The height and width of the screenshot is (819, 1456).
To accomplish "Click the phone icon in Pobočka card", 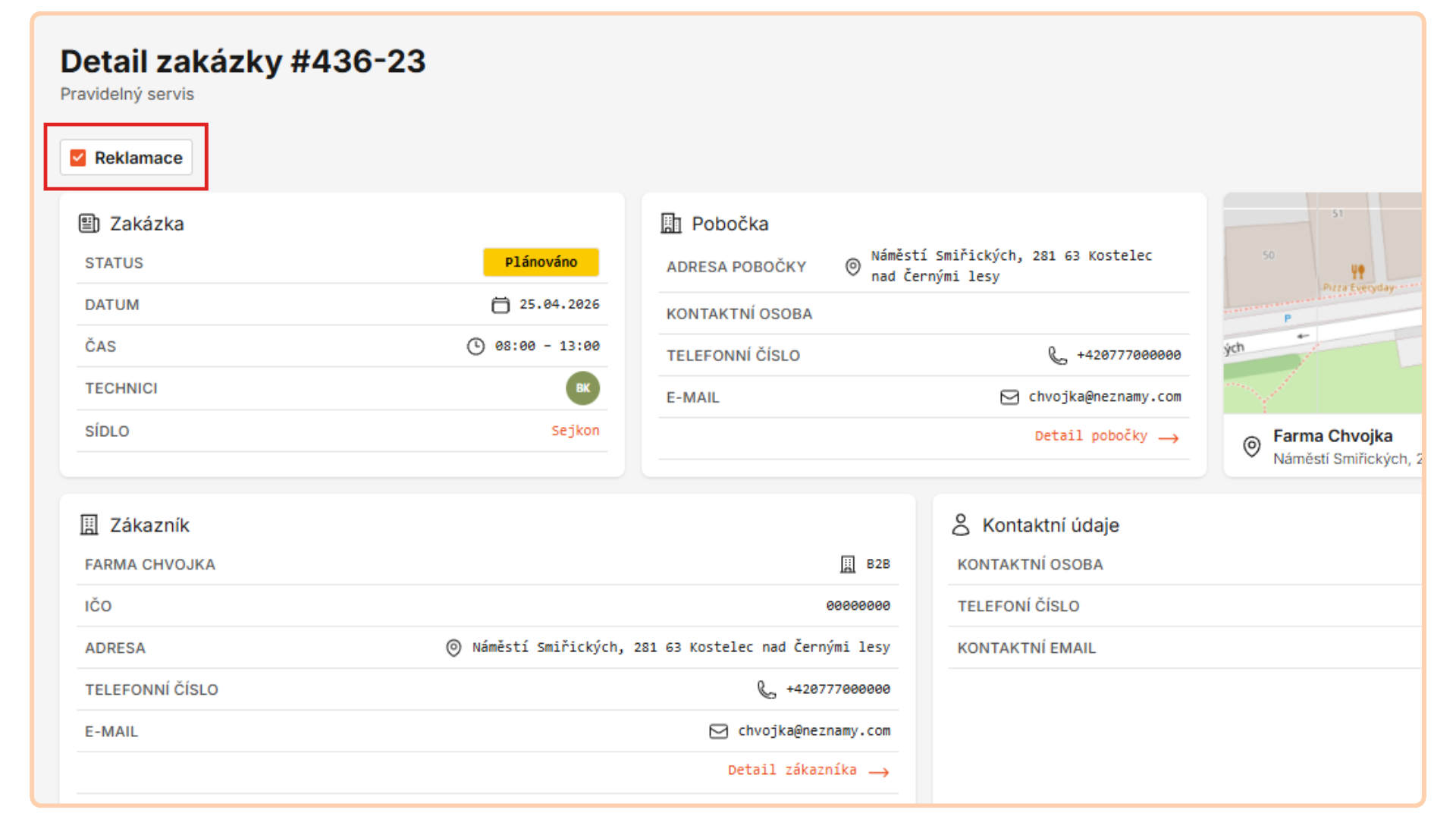I will pos(1057,356).
